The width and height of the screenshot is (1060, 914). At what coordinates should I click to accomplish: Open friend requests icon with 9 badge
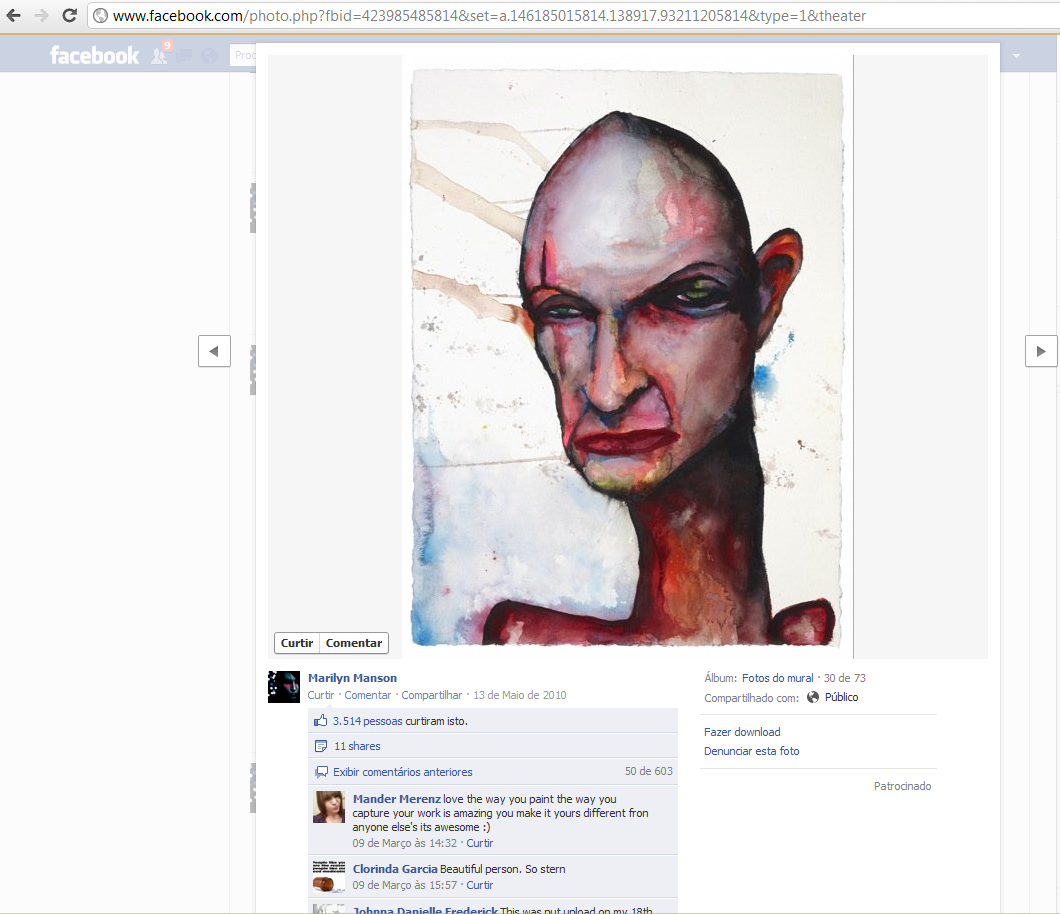click(x=161, y=54)
